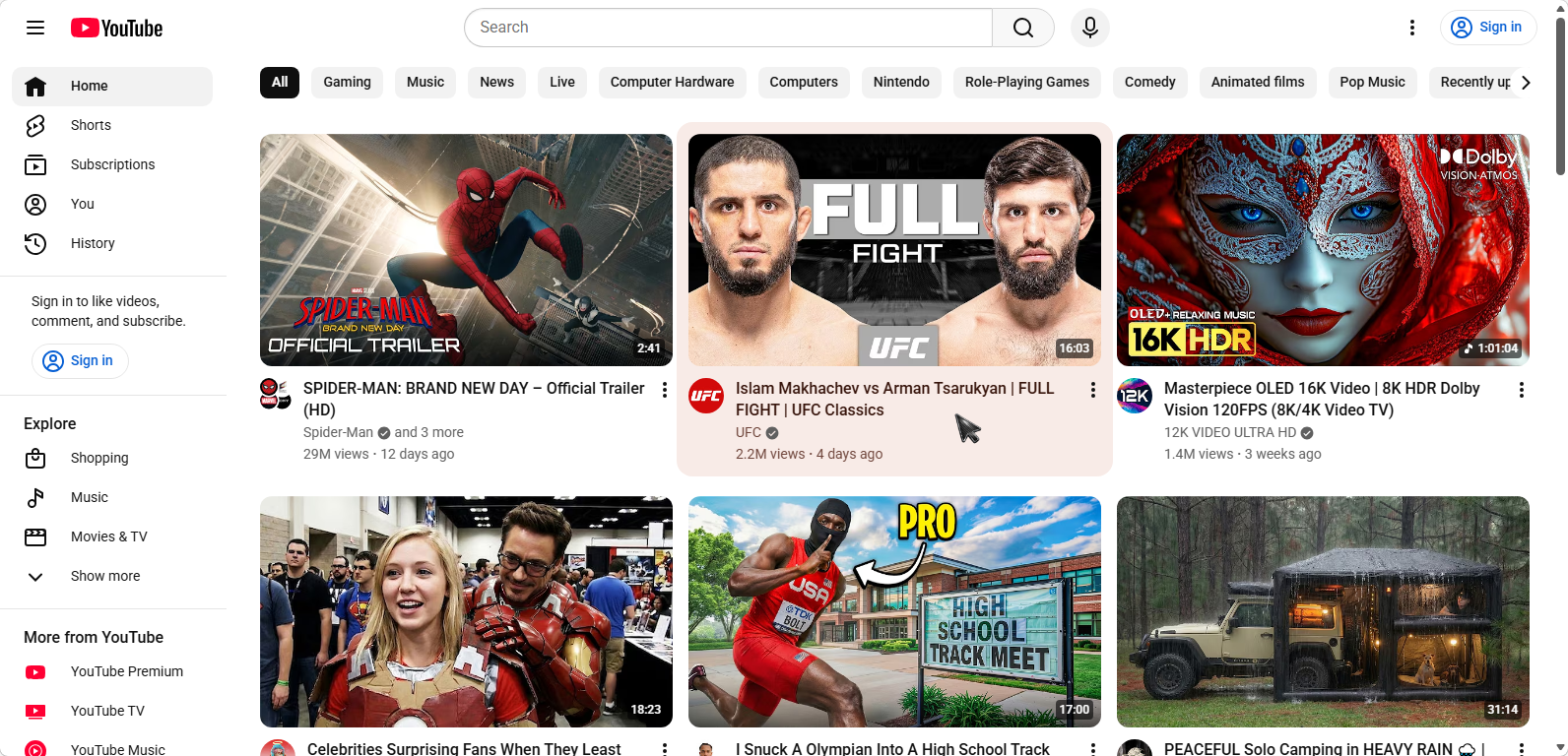Click the YouTube logo
Viewport: 1568px width, 756px height.
116,28
